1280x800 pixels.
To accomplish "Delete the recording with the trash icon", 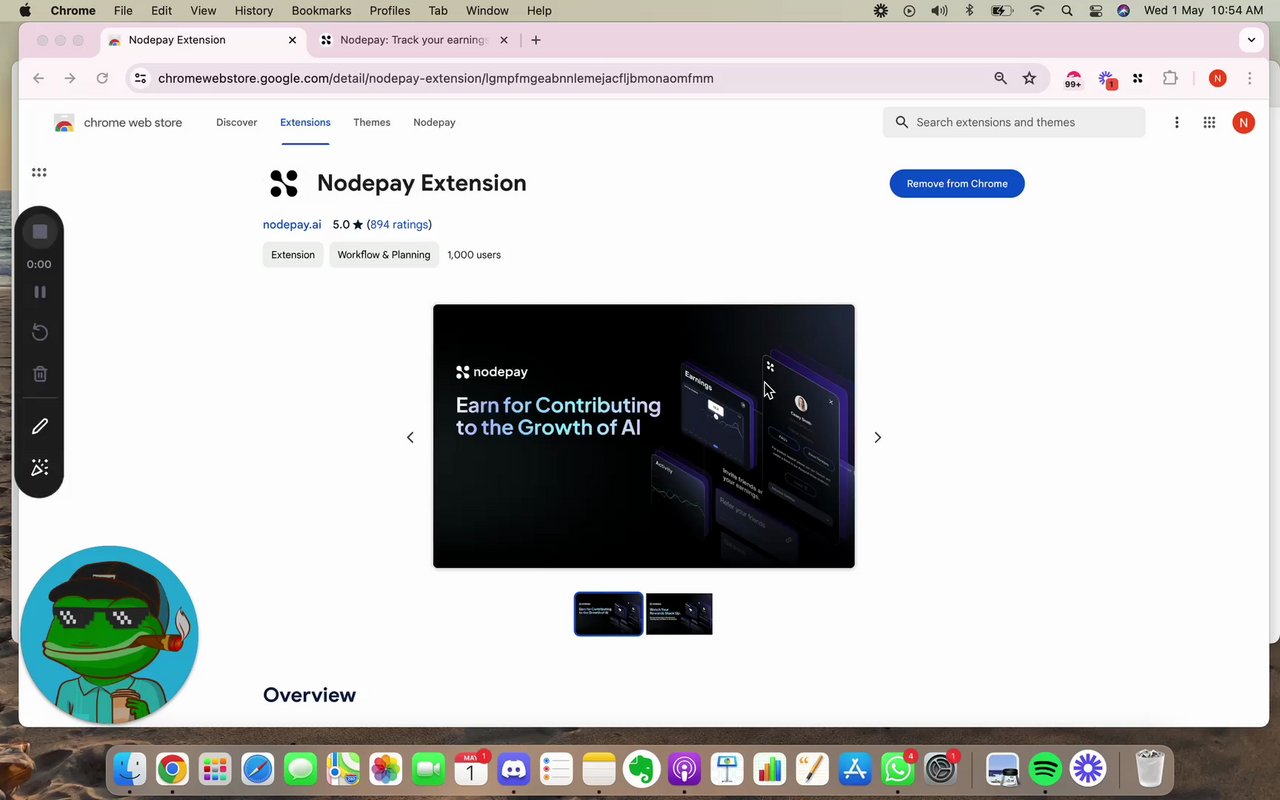I will [x=40, y=374].
